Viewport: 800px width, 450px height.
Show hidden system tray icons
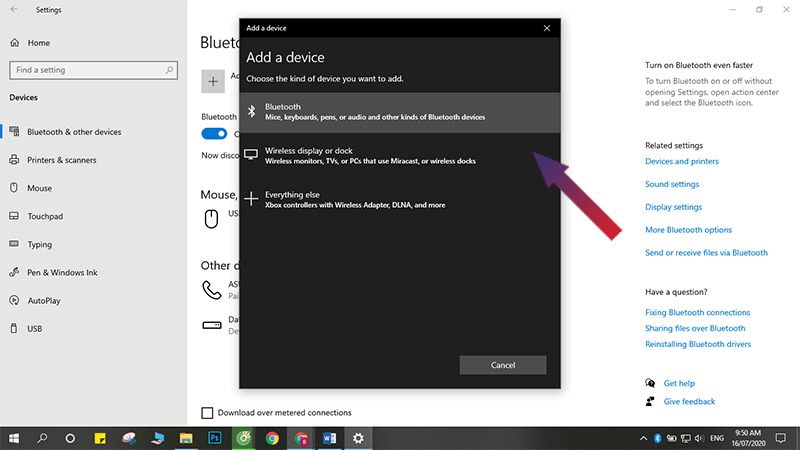pos(641,438)
